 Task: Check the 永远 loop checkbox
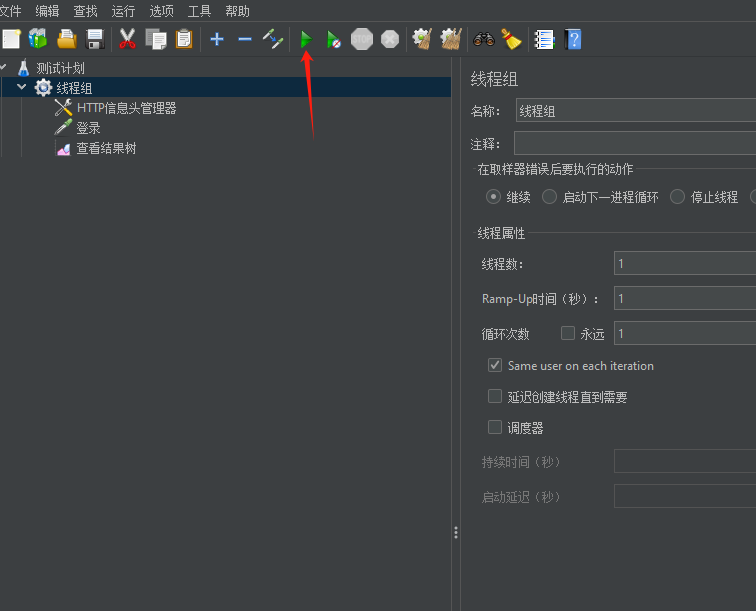[x=568, y=333]
